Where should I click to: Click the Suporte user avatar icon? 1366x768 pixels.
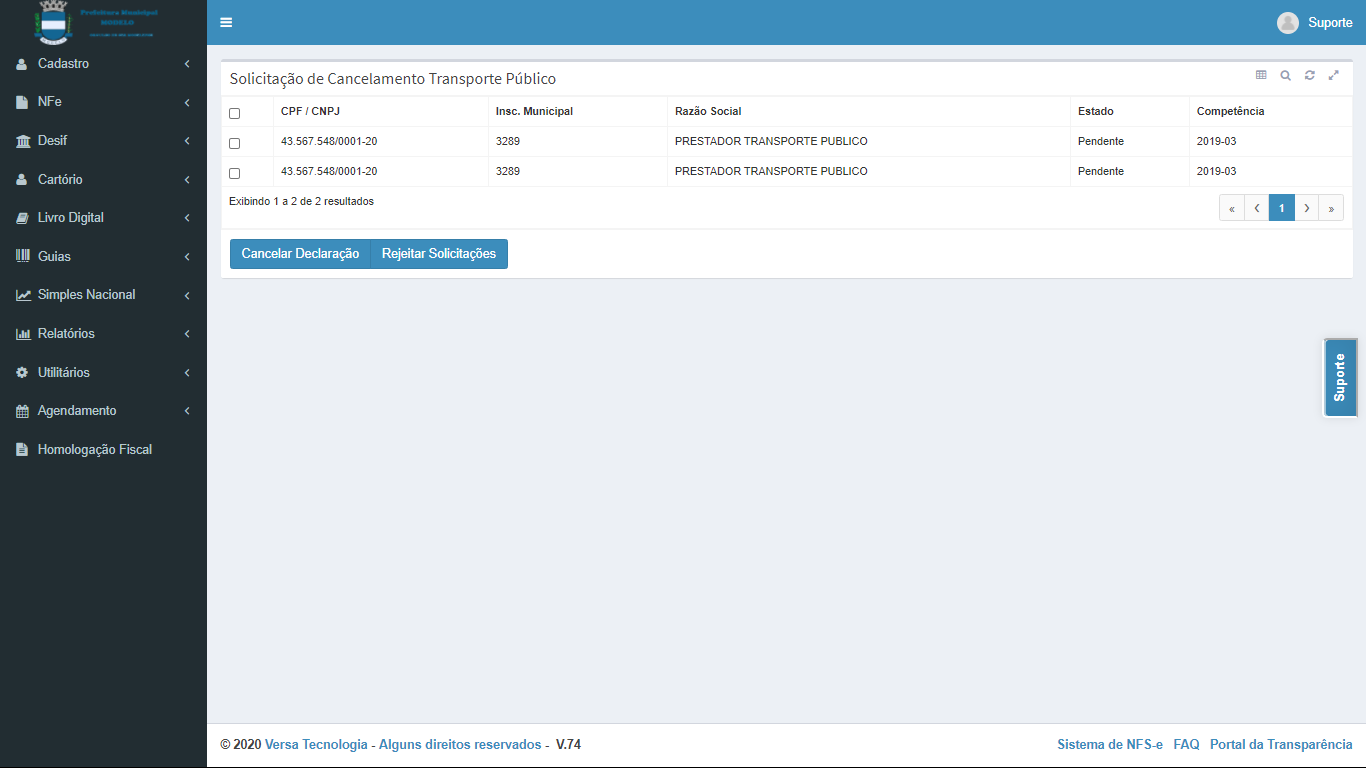coord(1288,23)
